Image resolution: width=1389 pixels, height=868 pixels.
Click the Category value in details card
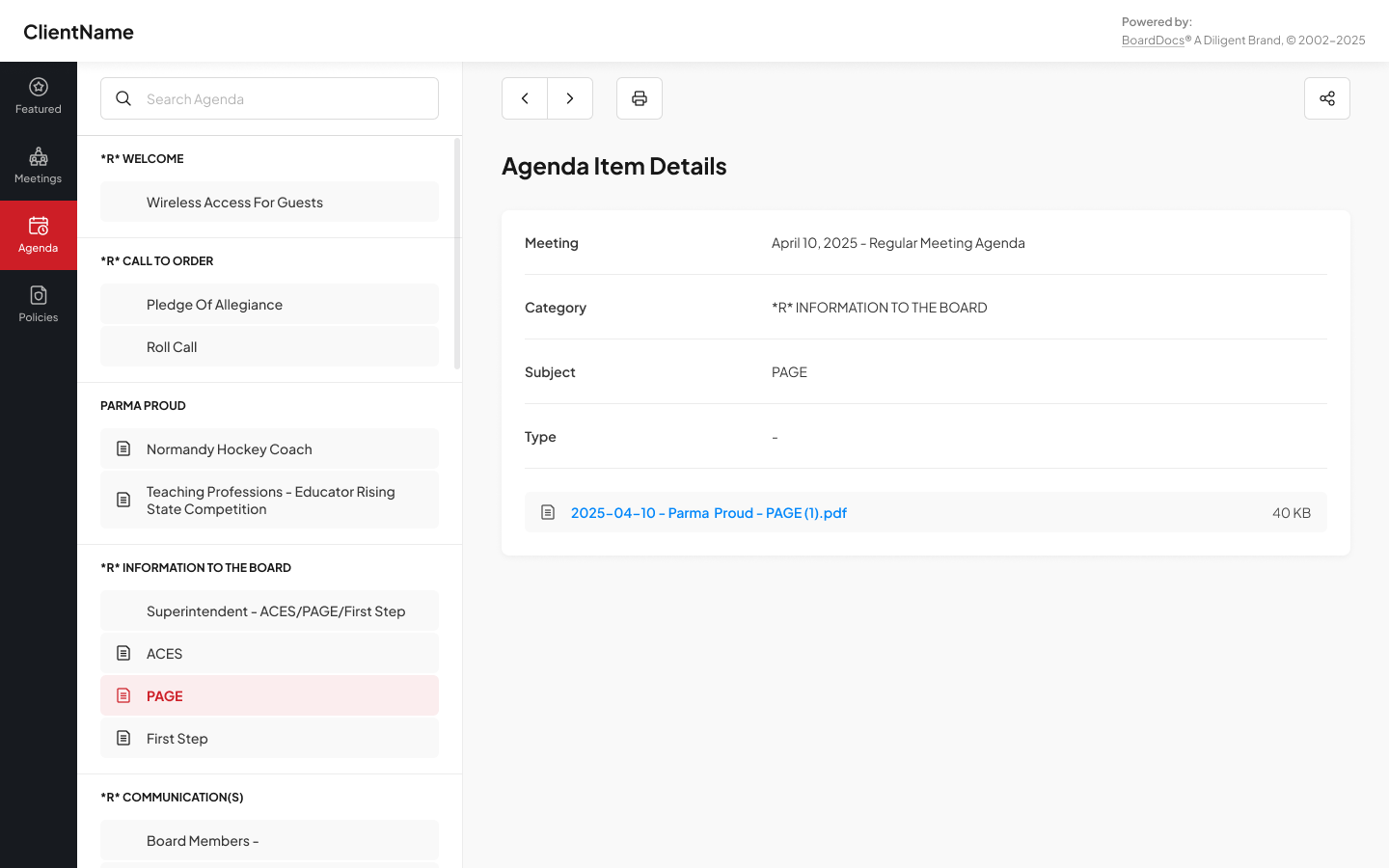(880, 308)
